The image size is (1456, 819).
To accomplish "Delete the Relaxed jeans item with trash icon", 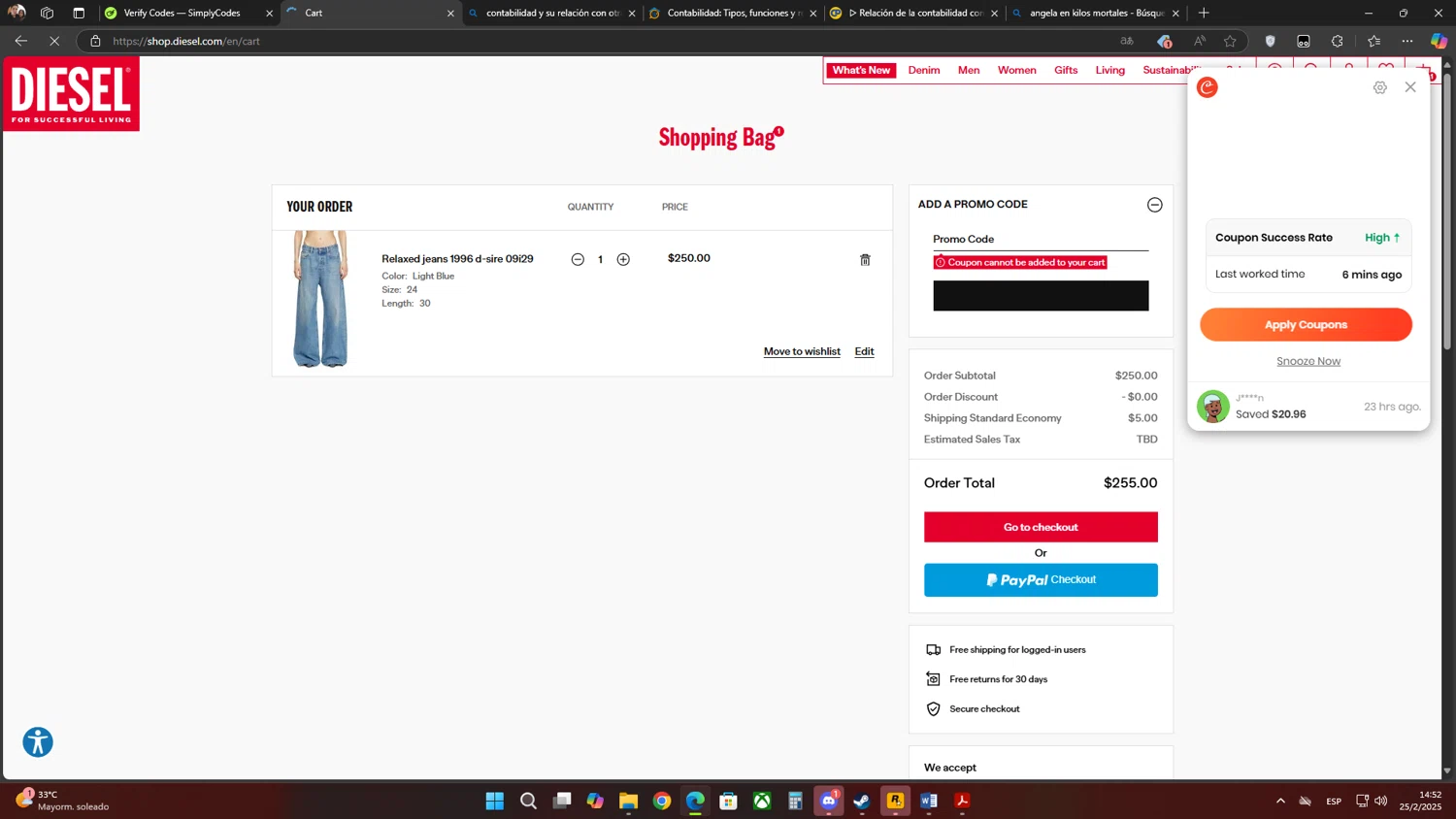I will click(865, 260).
